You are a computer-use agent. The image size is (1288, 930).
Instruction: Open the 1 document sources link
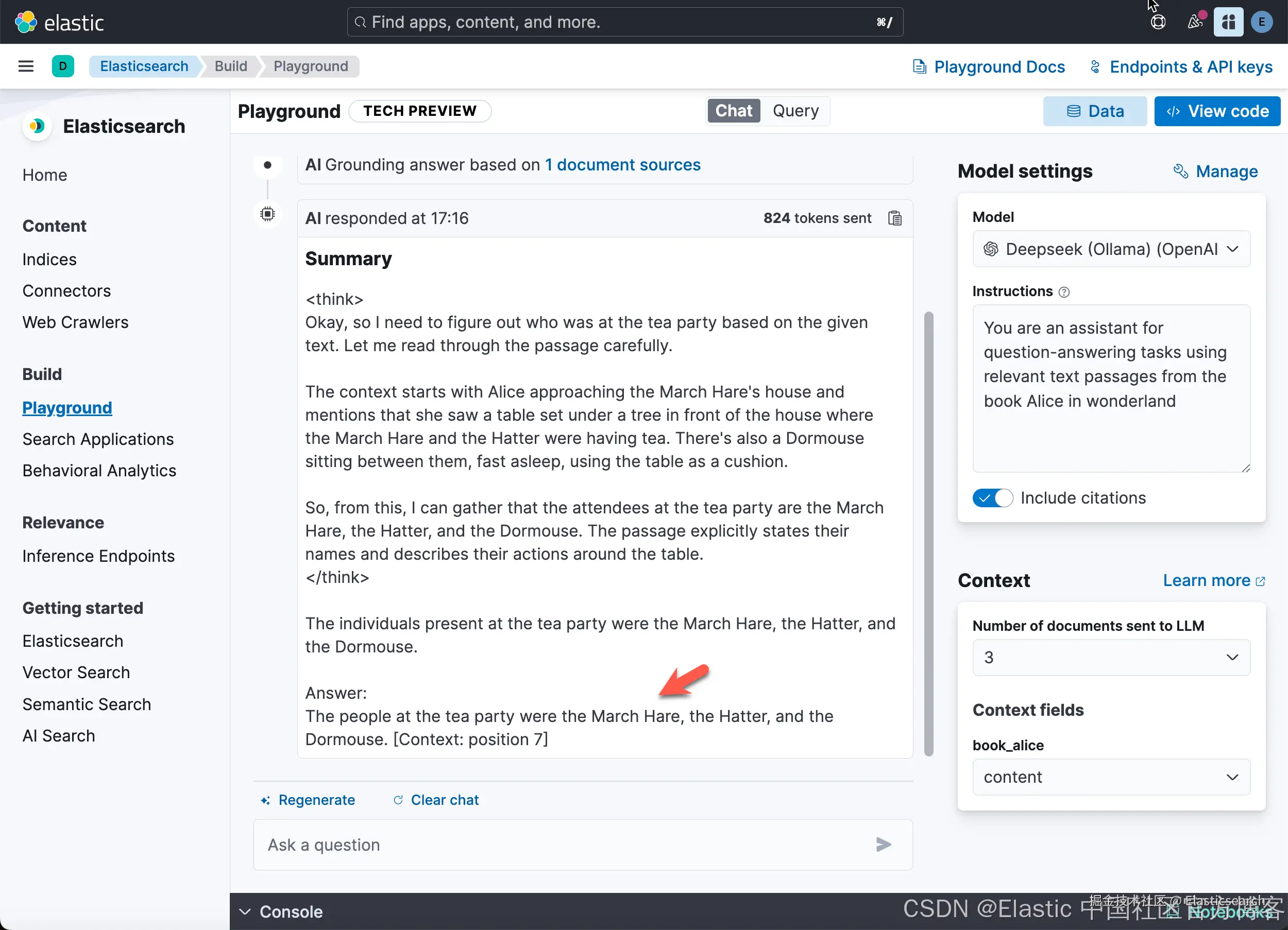coord(622,165)
